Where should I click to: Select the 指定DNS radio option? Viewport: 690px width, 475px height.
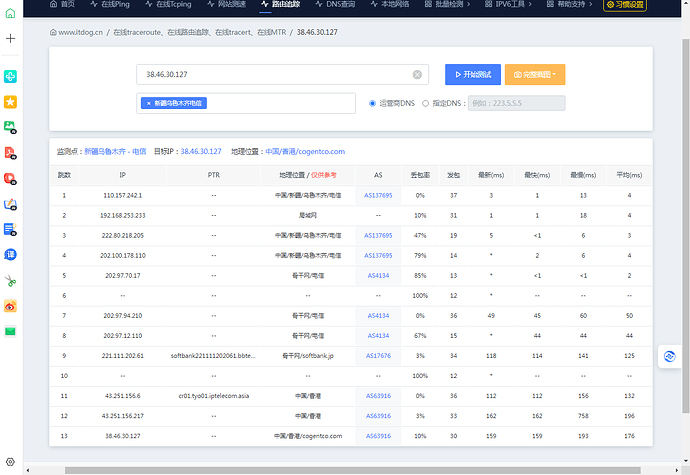(x=425, y=103)
